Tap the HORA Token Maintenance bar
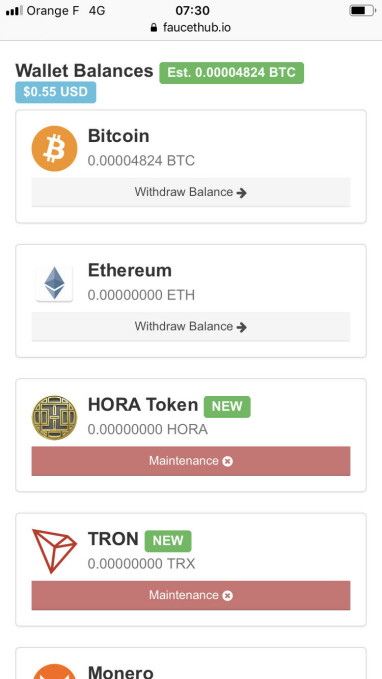Image resolution: width=382 pixels, height=679 pixels. [x=191, y=461]
